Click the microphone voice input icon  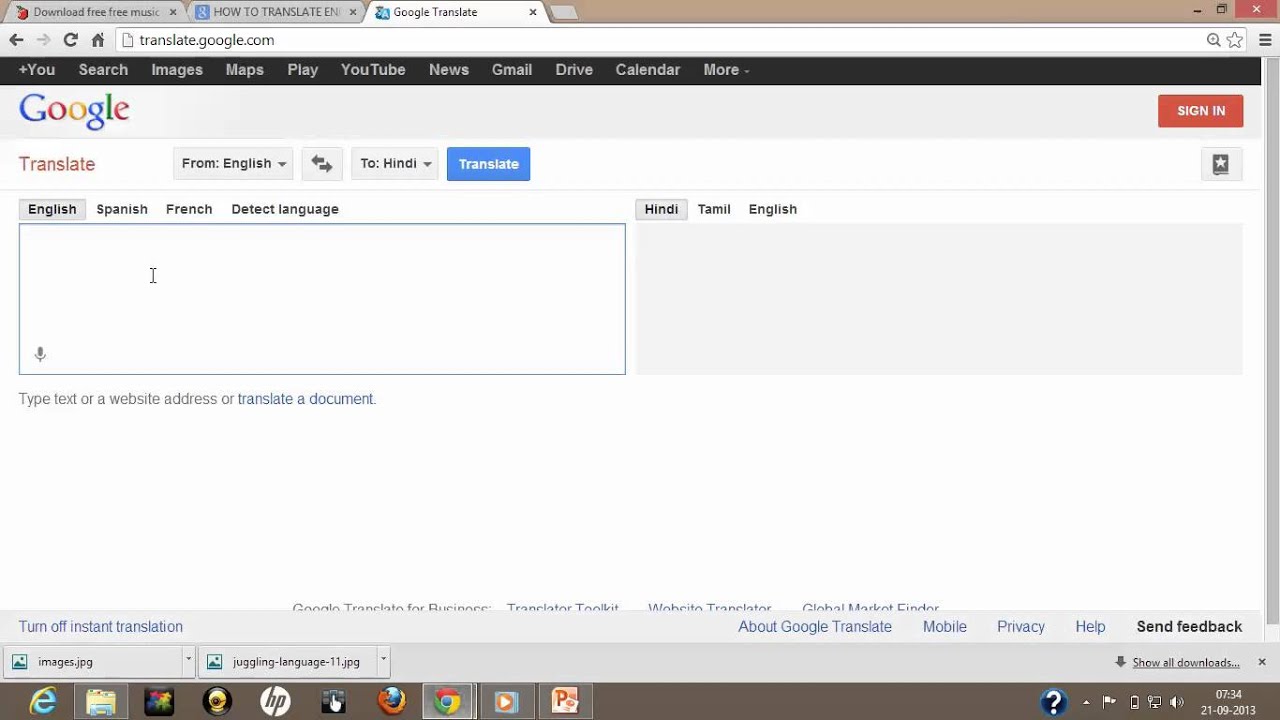coord(40,354)
